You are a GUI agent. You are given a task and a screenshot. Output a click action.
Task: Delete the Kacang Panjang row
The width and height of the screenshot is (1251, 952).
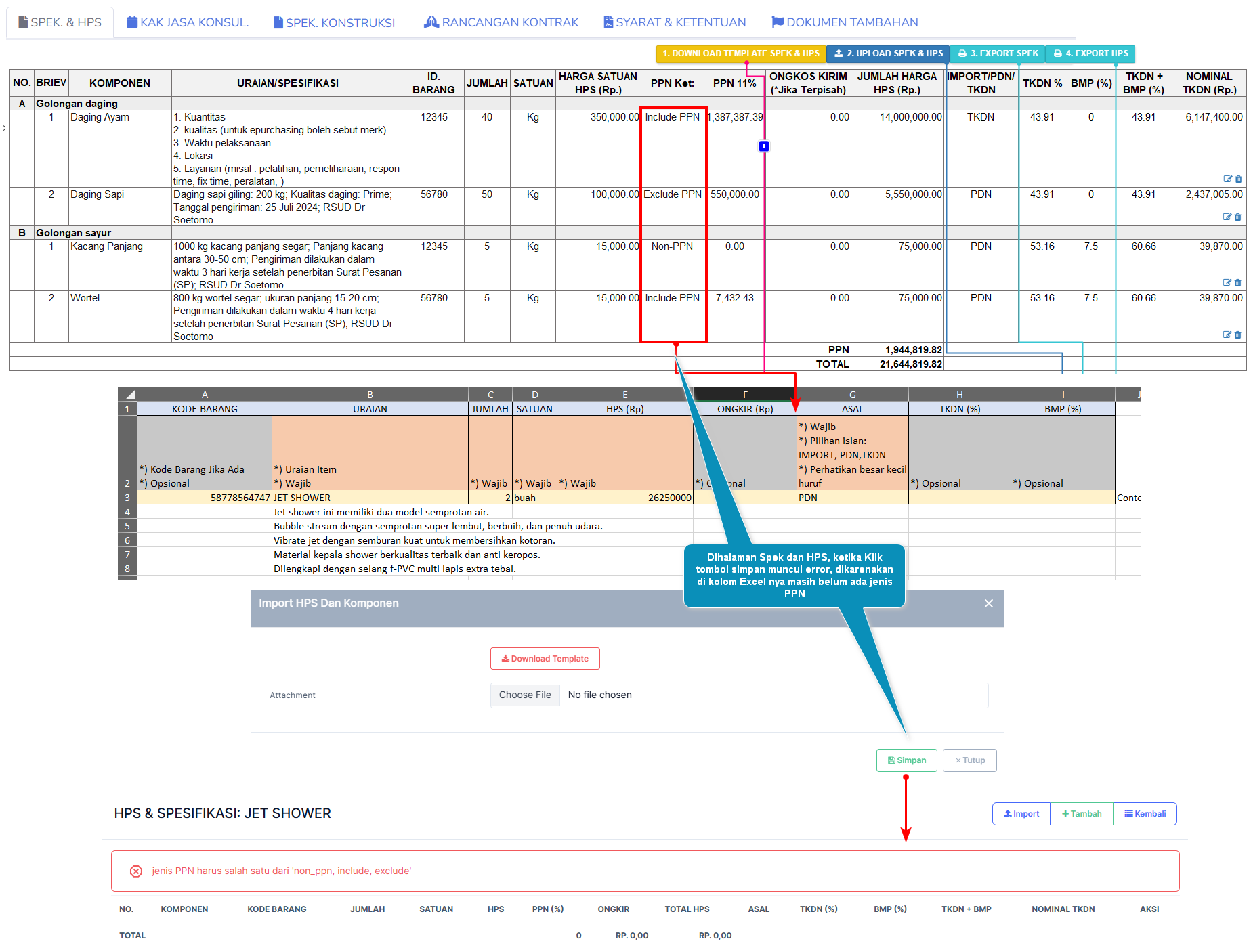(1239, 282)
